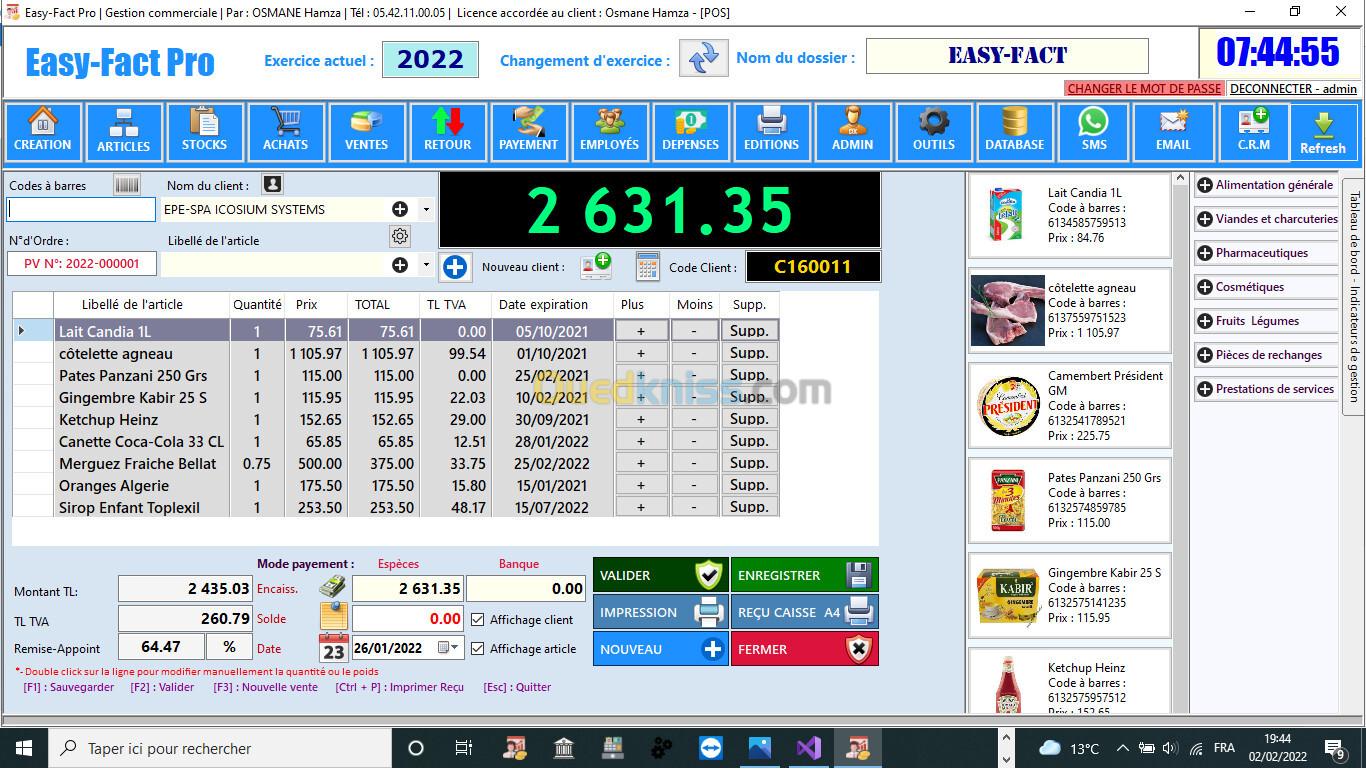This screenshot has width=1366, height=777.
Task: Open the VENTES menu
Action: coord(366,132)
